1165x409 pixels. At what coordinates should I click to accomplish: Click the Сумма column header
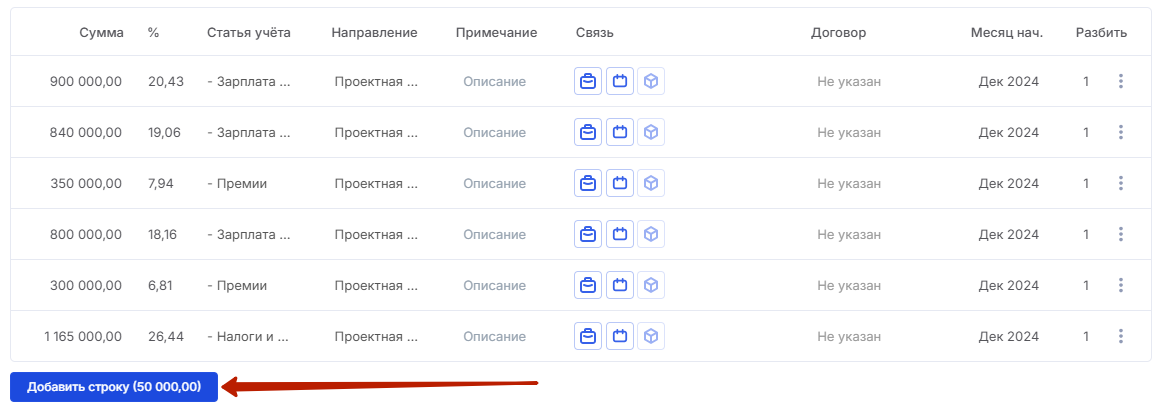click(x=102, y=33)
